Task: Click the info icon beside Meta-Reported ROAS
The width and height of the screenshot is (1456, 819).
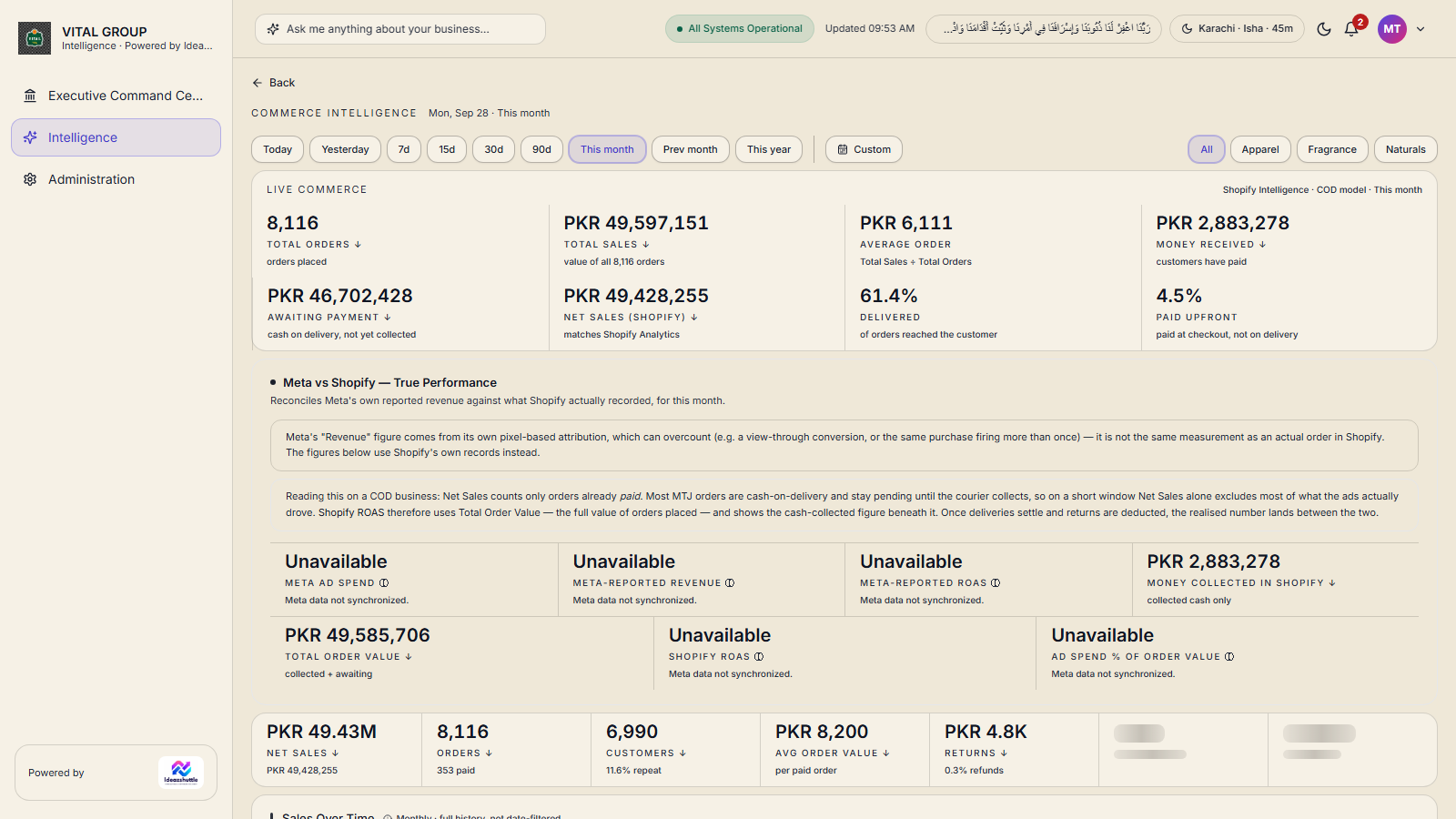Action: (x=996, y=583)
